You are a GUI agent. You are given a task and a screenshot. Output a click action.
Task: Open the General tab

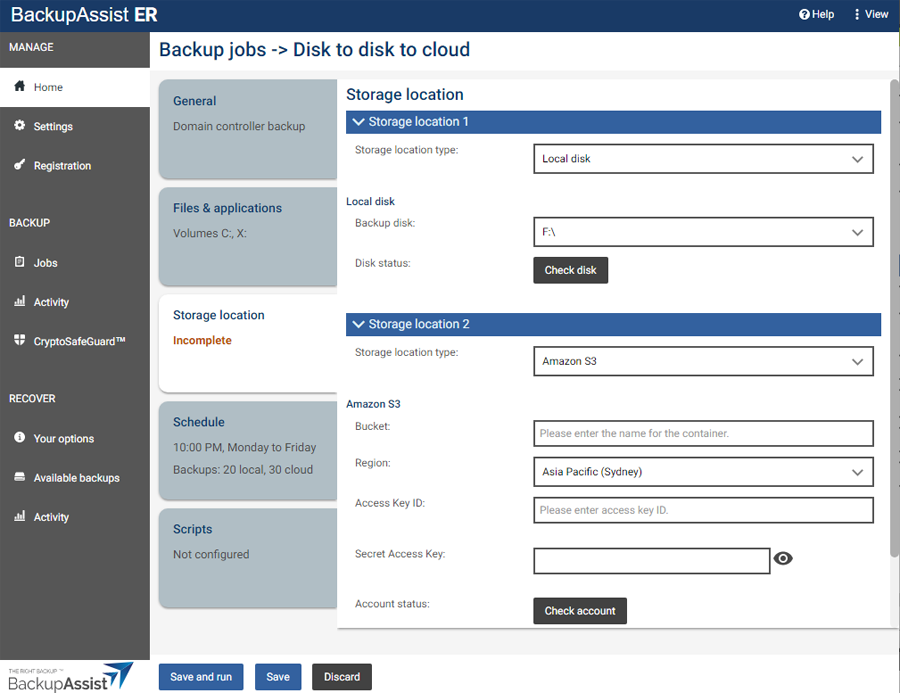[x=248, y=129]
